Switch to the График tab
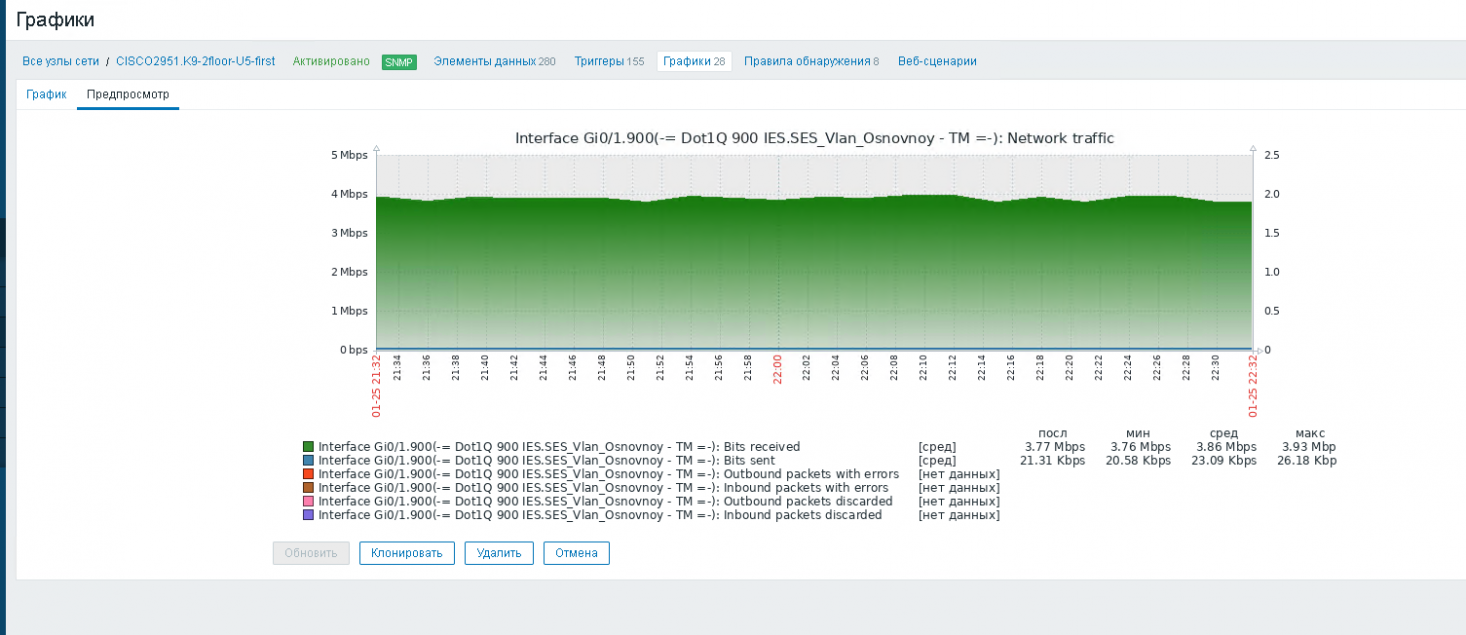1466x635 pixels. [x=46, y=94]
